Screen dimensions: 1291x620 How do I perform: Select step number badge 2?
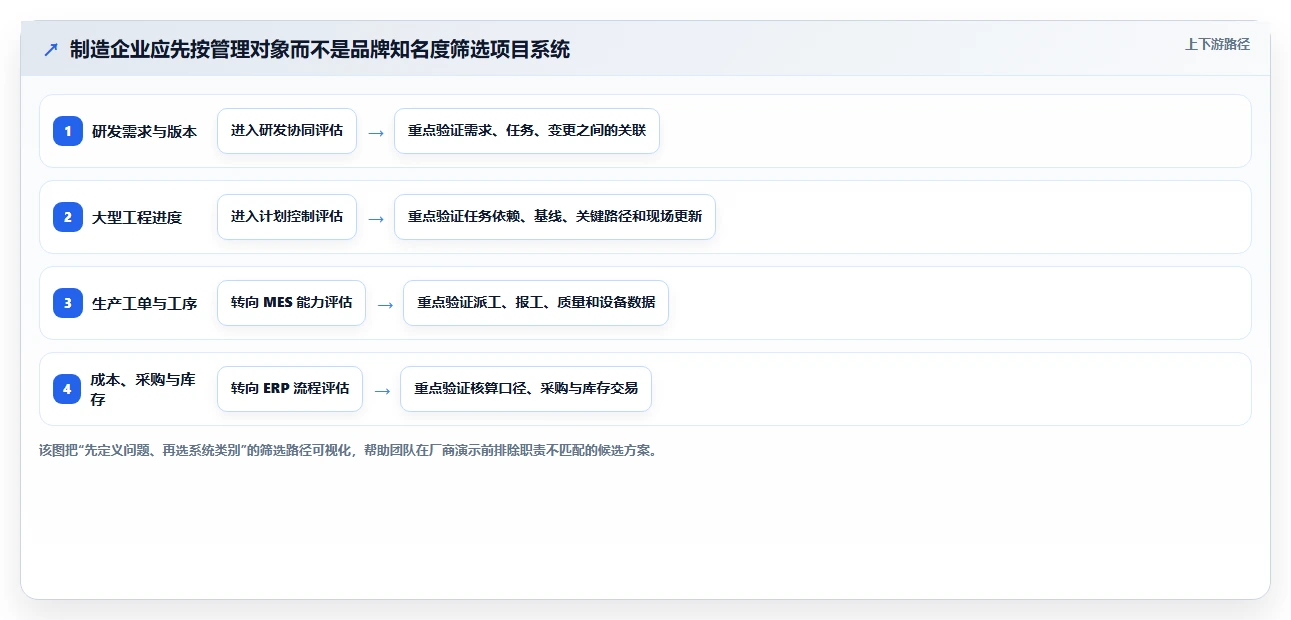[68, 217]
